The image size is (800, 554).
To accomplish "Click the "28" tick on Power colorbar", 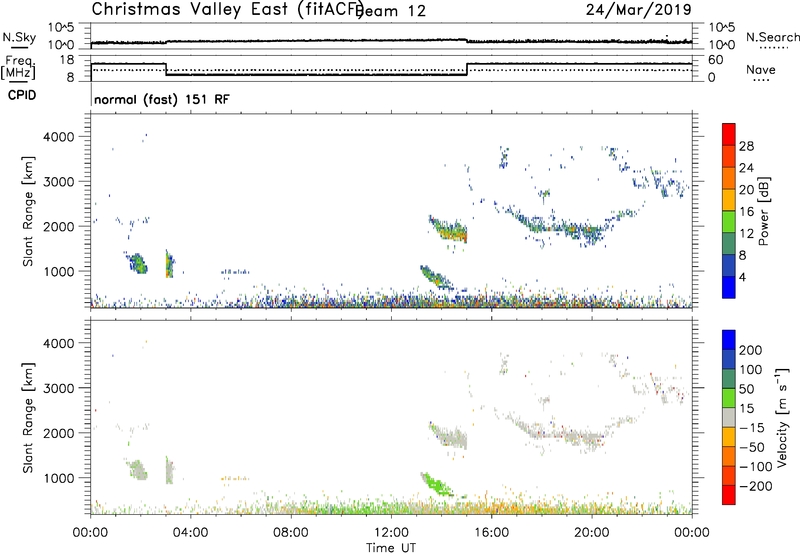I will point(746,146).
